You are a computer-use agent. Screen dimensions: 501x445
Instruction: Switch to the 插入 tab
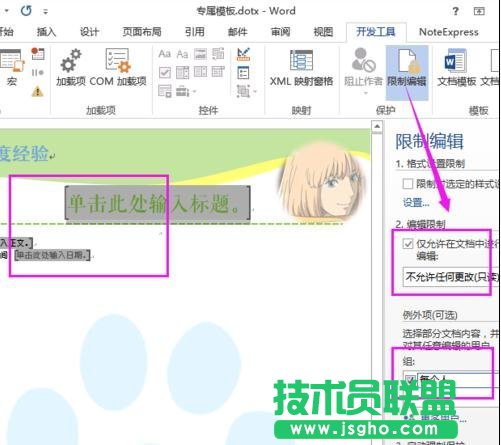46,32
